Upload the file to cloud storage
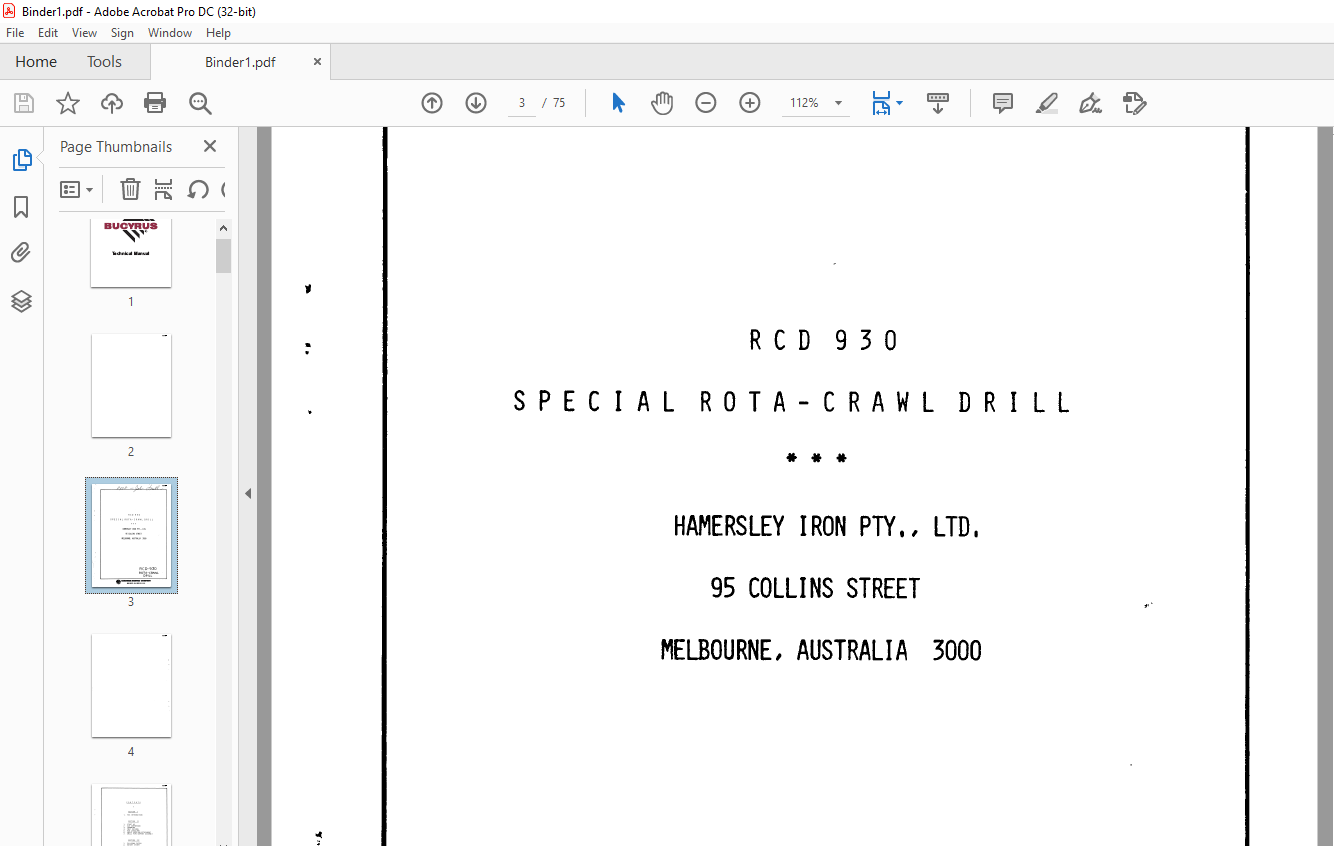Screen dimensions: 1334x846 click(111, 103)
